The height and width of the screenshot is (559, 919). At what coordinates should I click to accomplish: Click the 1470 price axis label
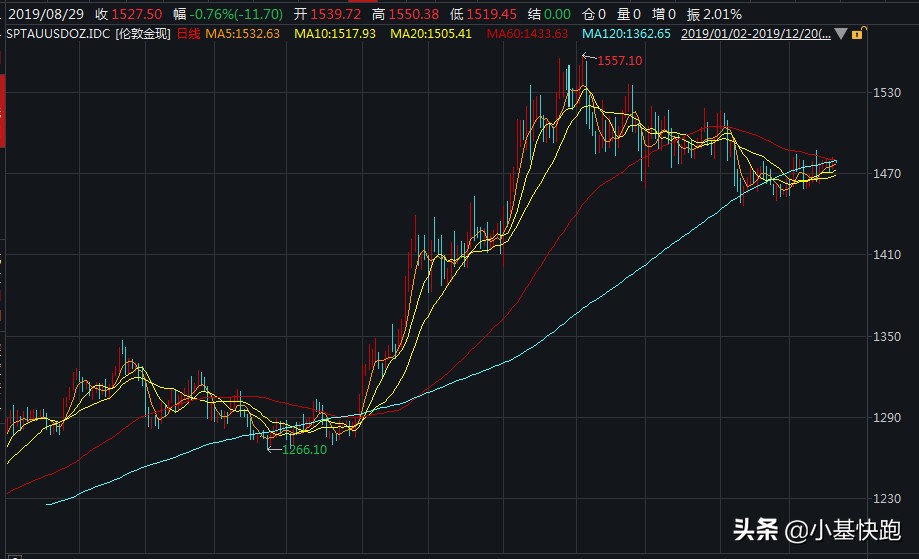tap(887, 173)
